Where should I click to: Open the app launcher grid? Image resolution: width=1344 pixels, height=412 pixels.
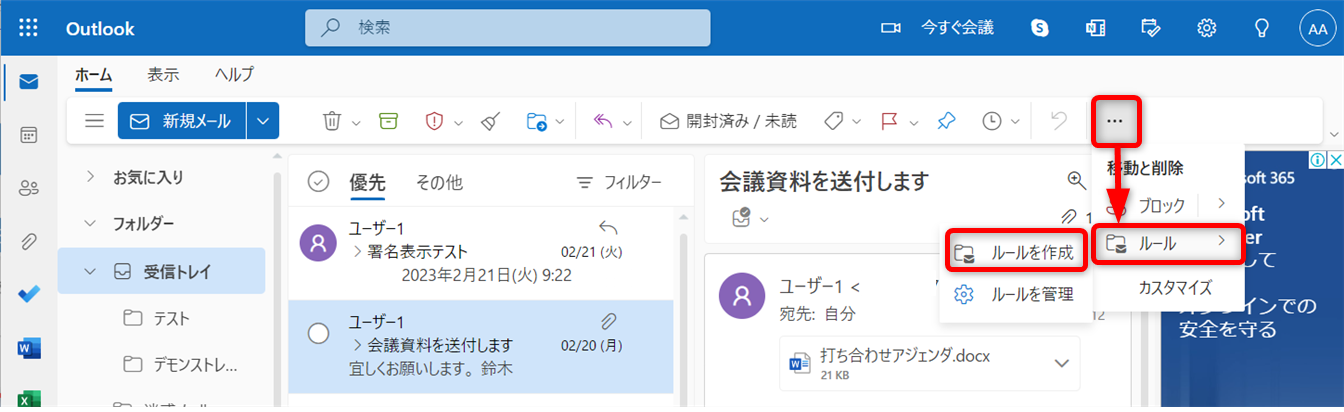coord(28,28)
